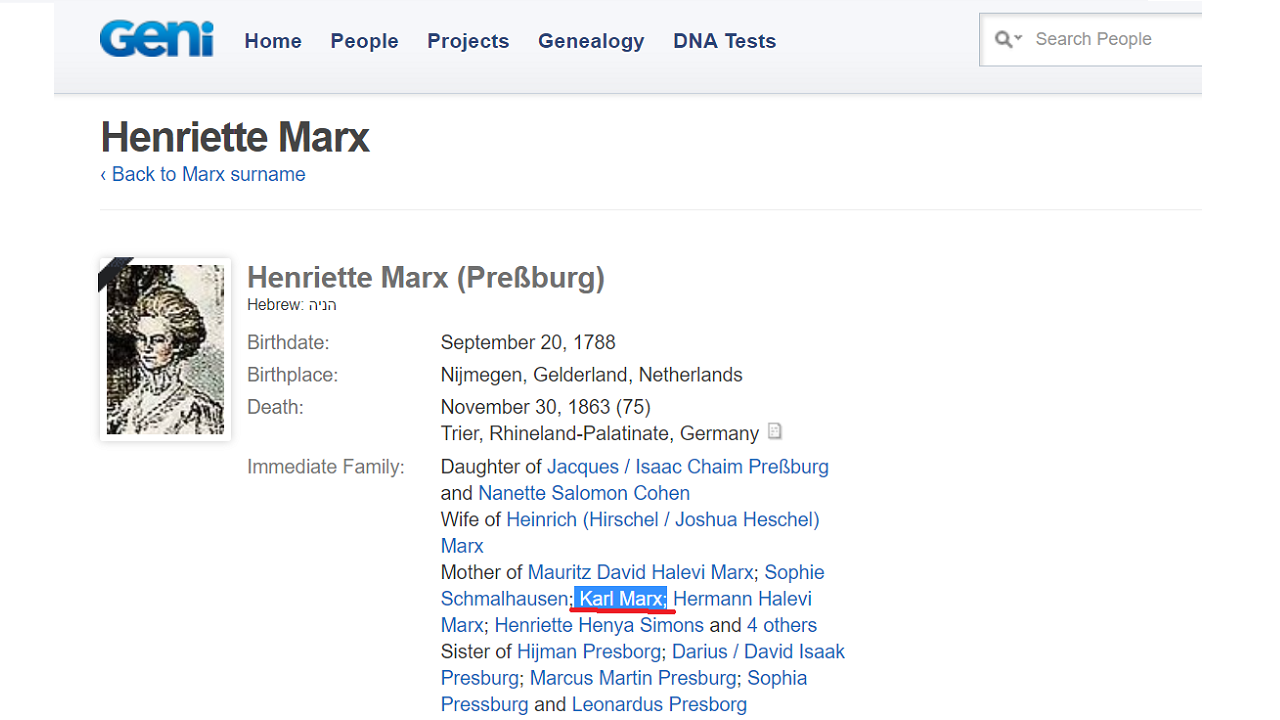Visit Heinrich (Hirschel / Joshua Heschel) profile
The height and width of the screenshot is (720, 1280).
click(x=662, y=520)
